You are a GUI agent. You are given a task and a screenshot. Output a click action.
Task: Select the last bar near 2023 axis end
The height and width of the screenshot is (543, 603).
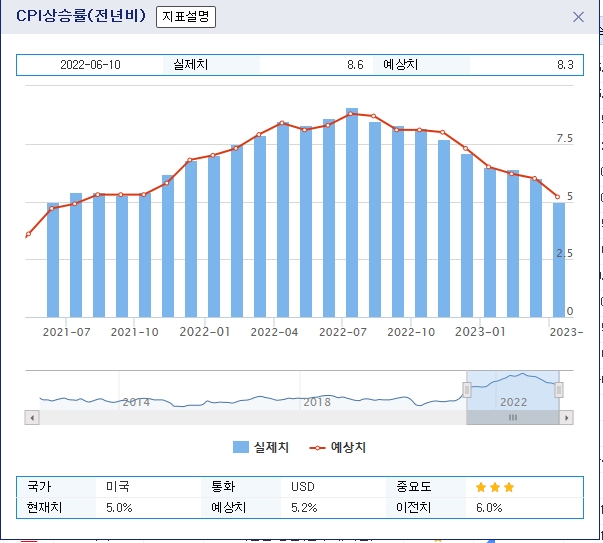coord(559,260)
